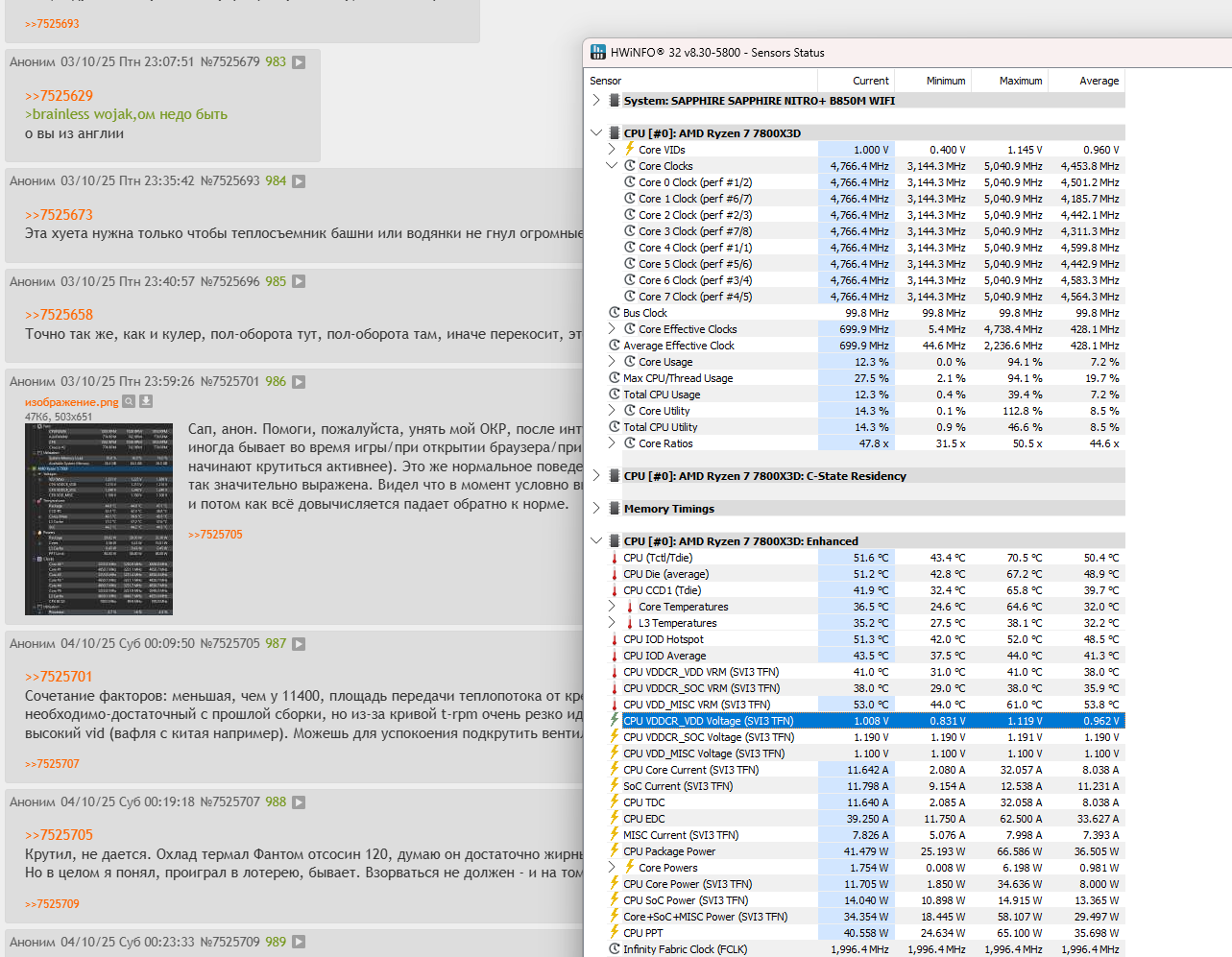1232x957 pixels.
Task: Expand the Core Temperatures group
Action: [612, 607]
